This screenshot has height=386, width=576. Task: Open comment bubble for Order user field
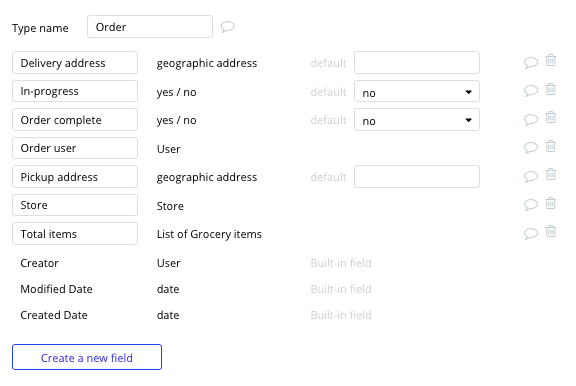[530, 148]
